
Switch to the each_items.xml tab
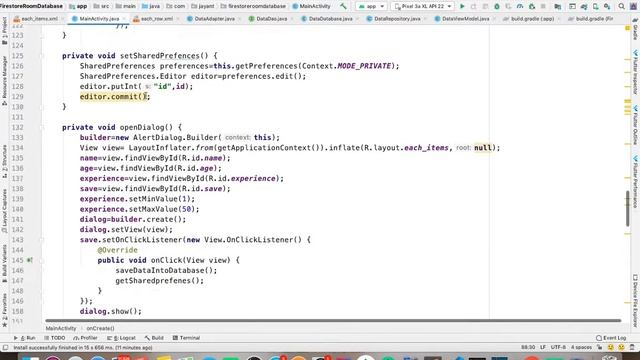[x=39, y=19]
